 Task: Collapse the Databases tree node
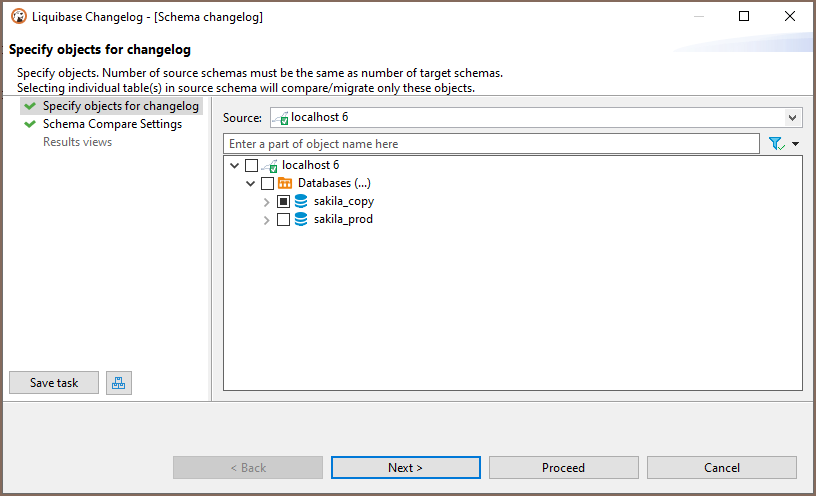click(250, 184)
